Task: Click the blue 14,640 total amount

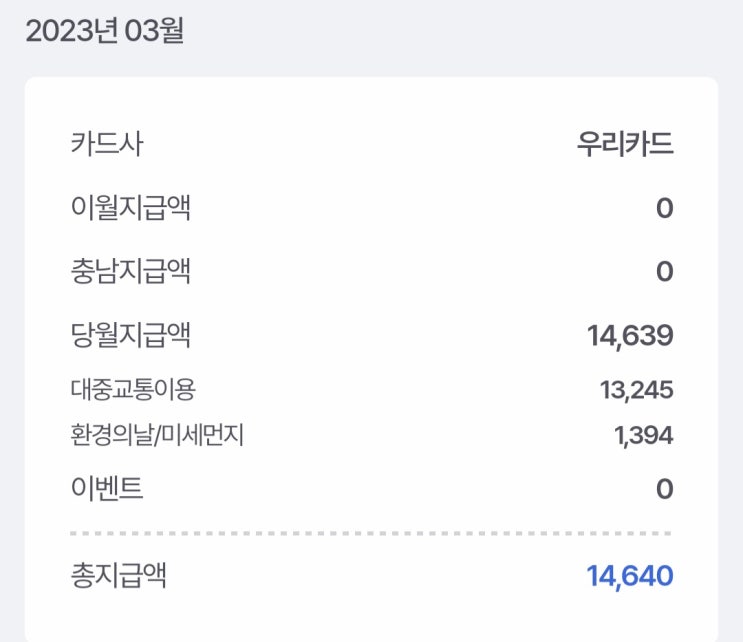Action: click(630, 576)
